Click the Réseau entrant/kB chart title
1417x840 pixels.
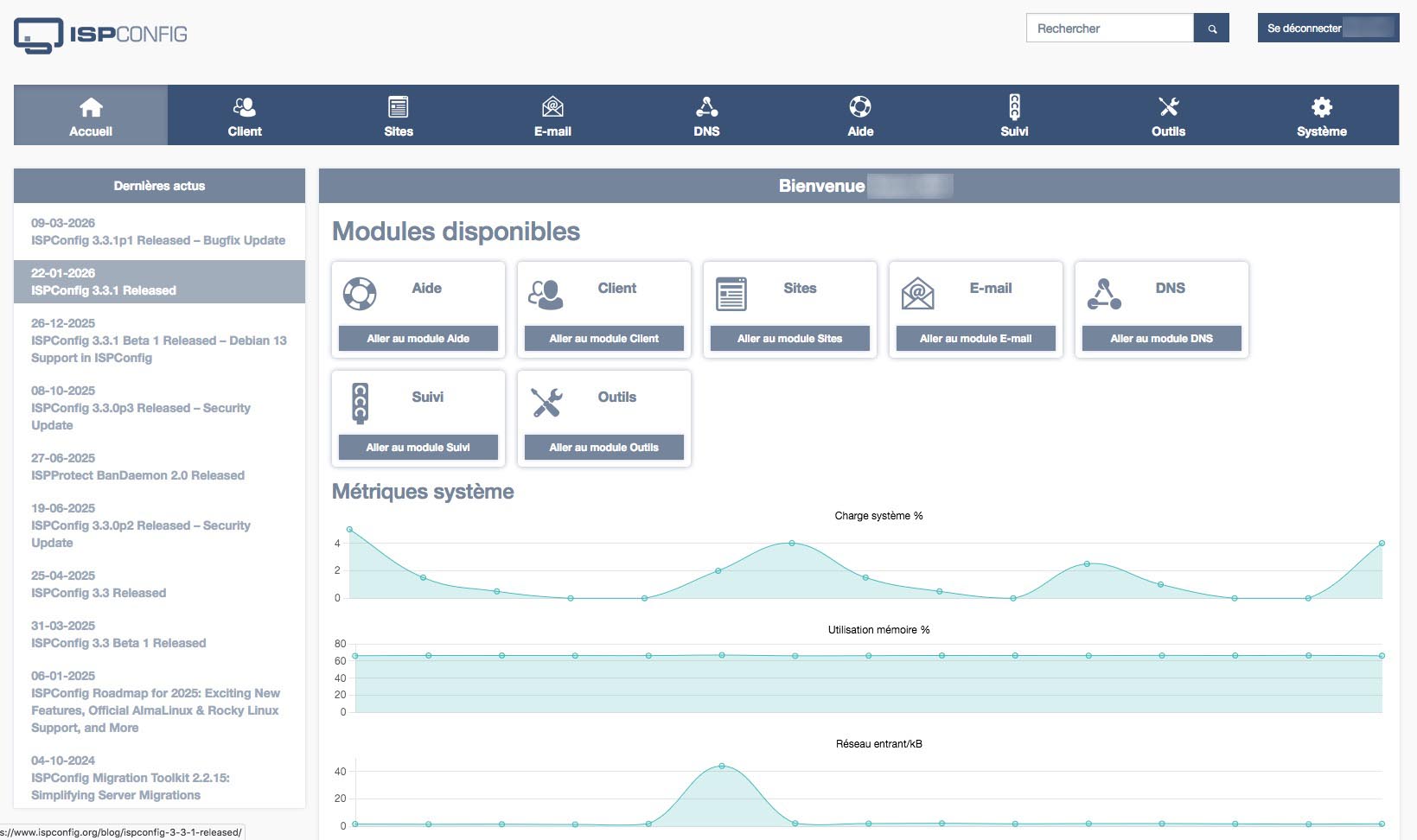[x=878, y=744]
